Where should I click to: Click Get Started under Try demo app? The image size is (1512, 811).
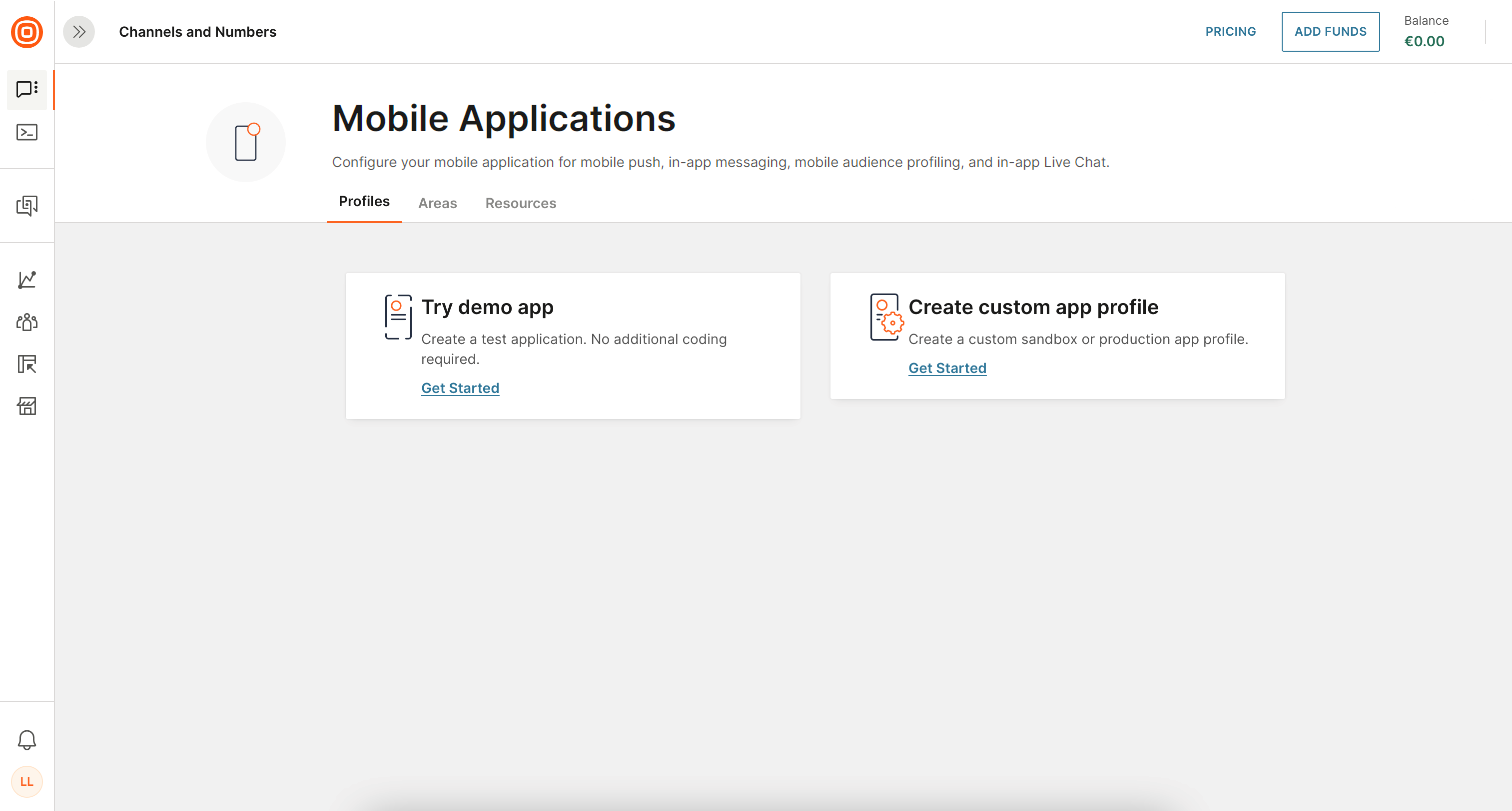tap(460, 388)
